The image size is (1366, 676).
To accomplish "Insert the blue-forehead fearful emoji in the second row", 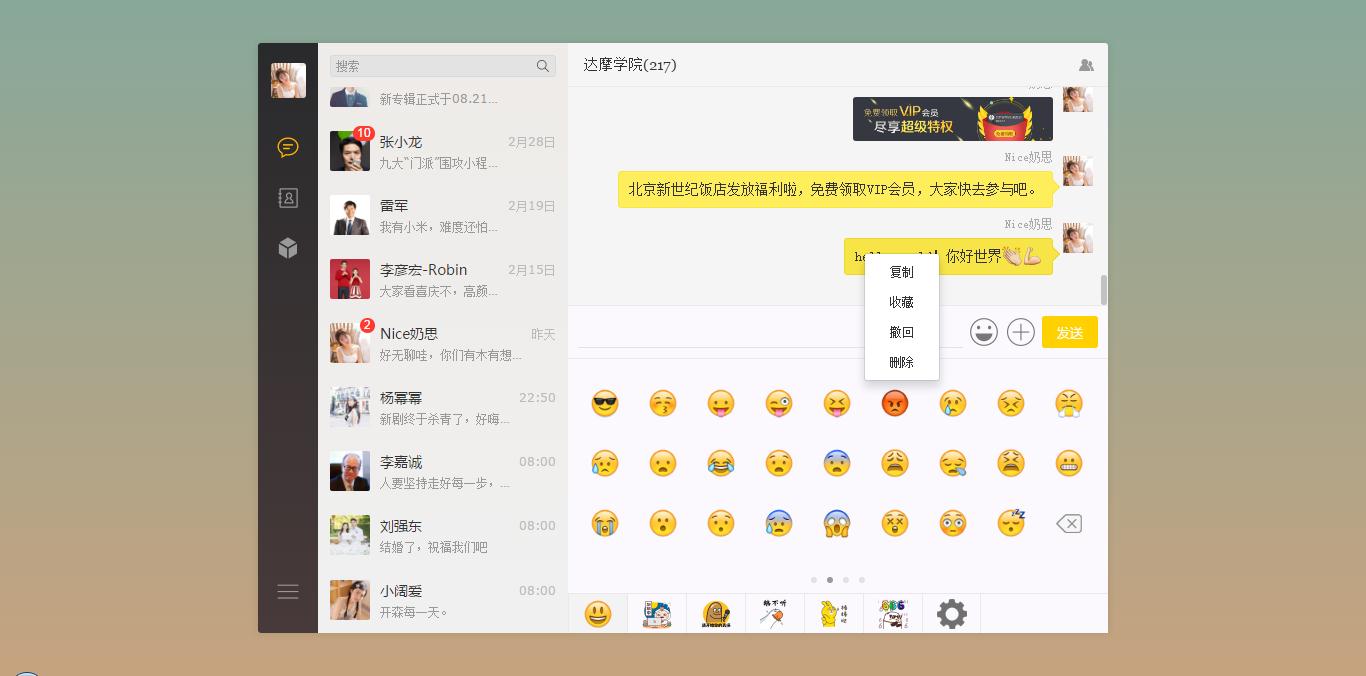I will coord(837,463).
